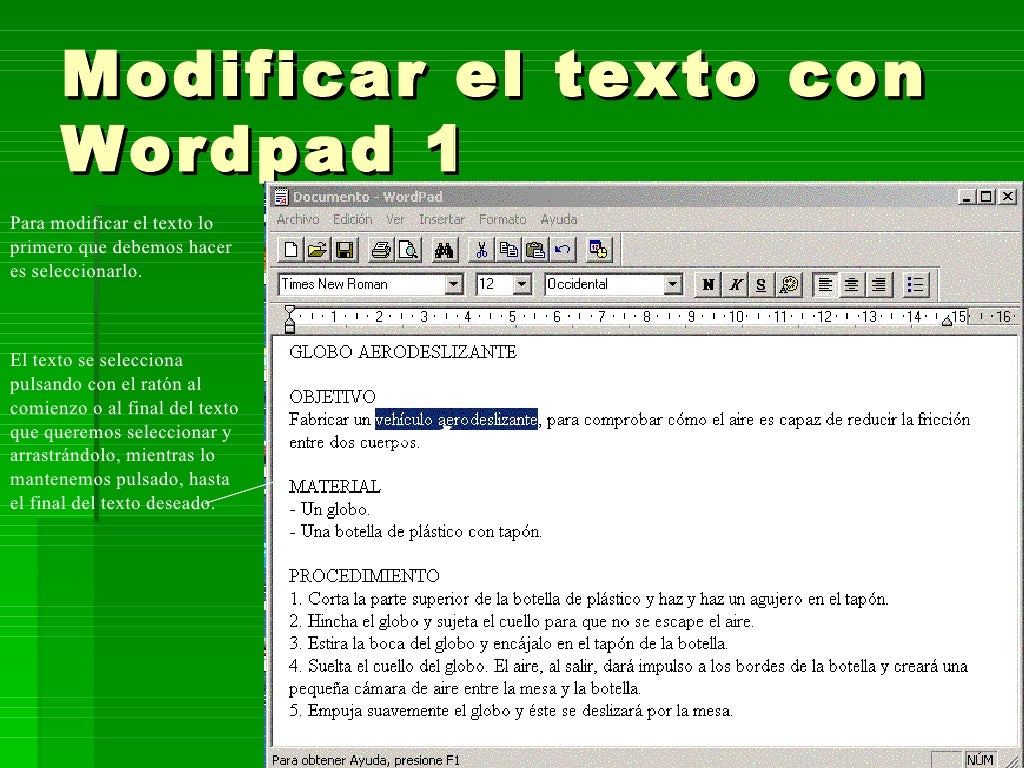Click the right margin marker on the ruler
This screenshot has height=768, width=1024.
(947, 321)
